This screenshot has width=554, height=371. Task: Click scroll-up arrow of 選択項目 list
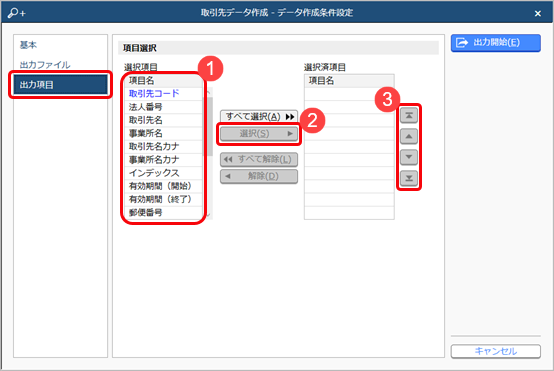pyautogui.click(x=209, y=92)
